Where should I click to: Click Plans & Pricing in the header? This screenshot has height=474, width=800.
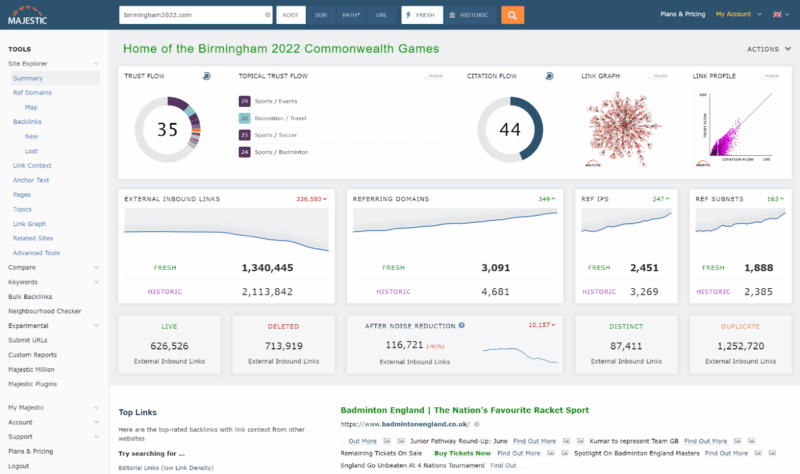pos(683,15)
